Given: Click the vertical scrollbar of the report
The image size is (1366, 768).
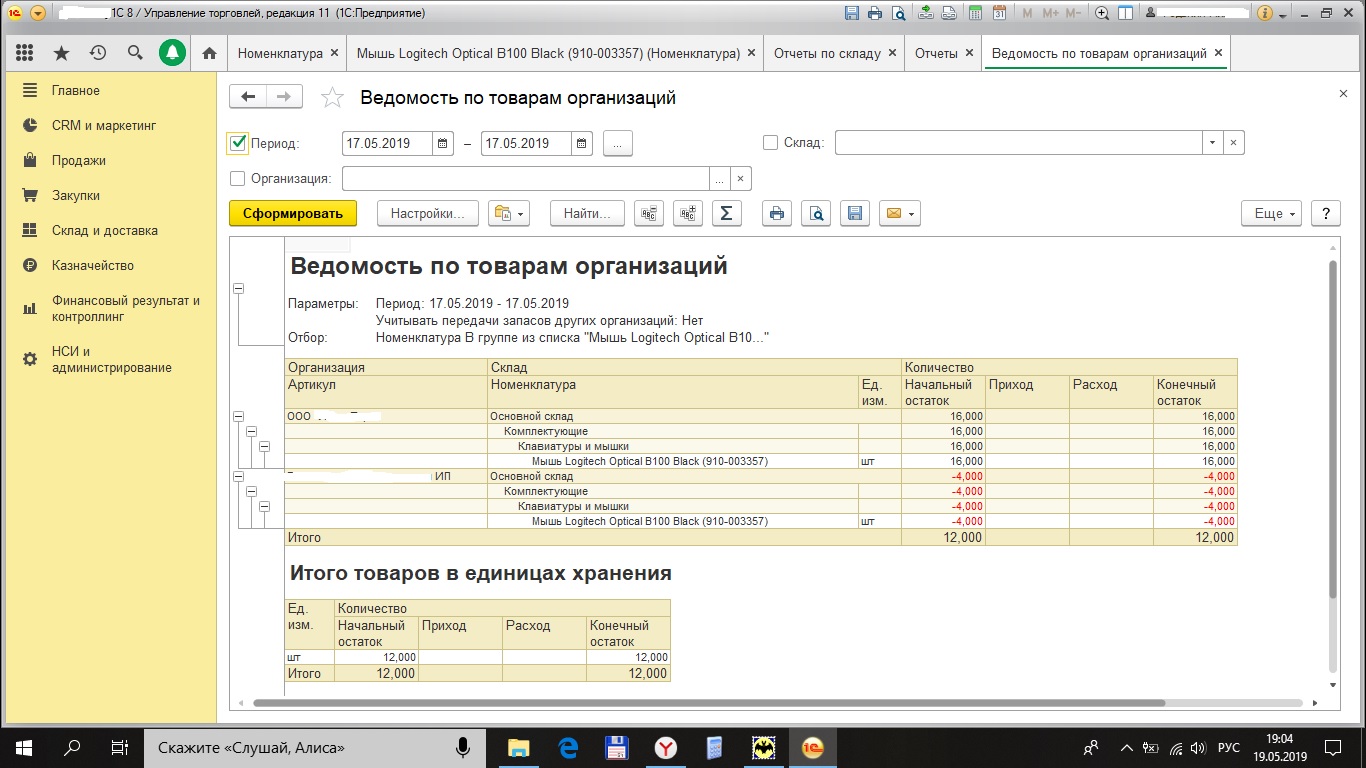Looking at the screenshot, I should [x=1332, y=430].
